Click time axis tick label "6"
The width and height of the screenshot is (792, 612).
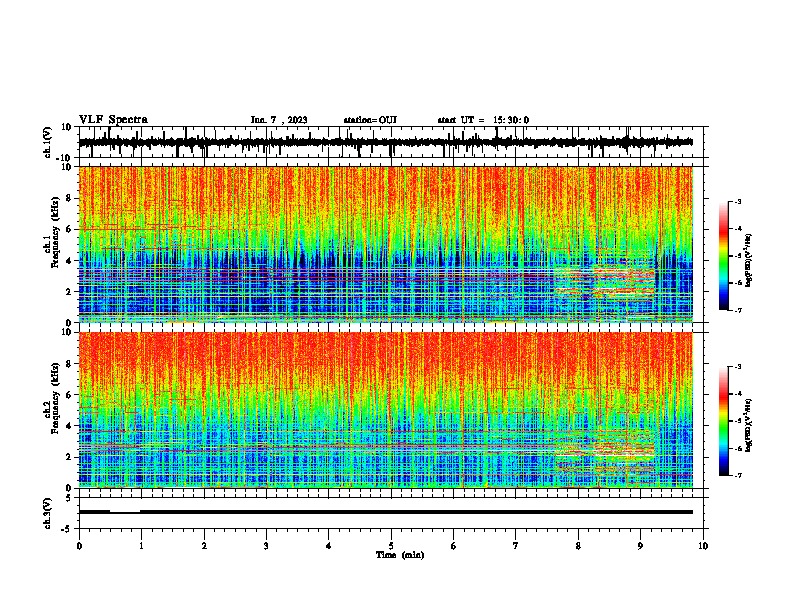[454, 546]
